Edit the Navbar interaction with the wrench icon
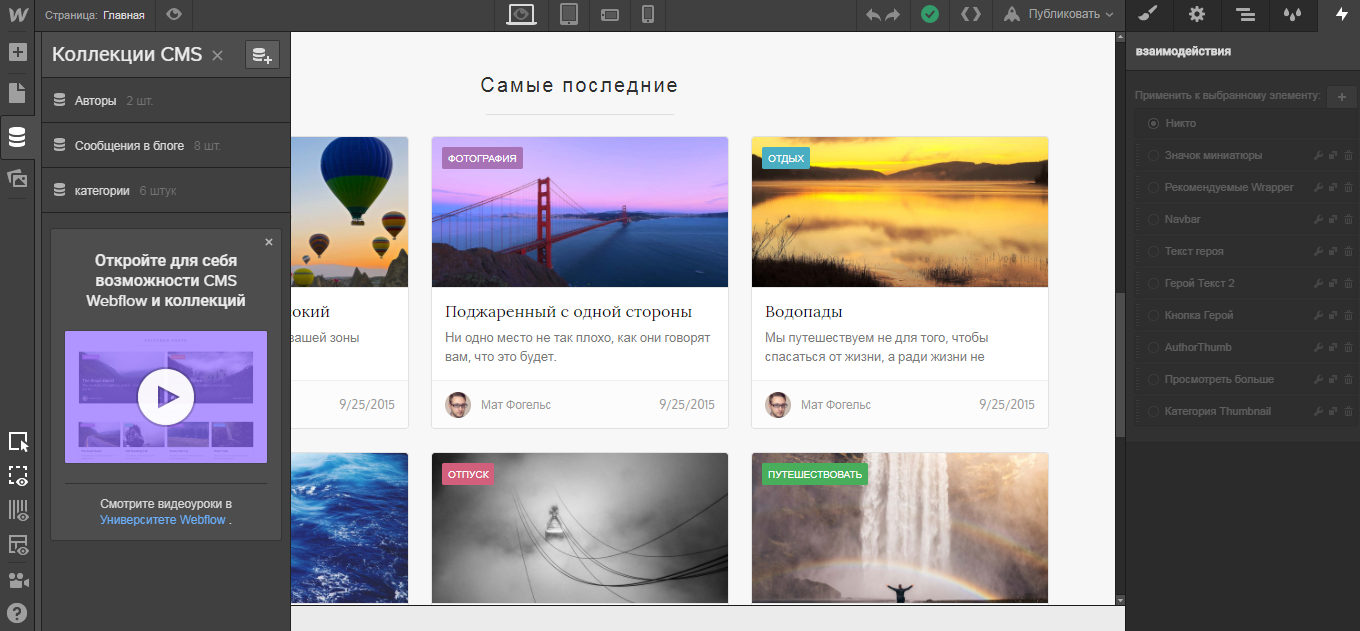1360x631 pixels. coord(1318,218)
